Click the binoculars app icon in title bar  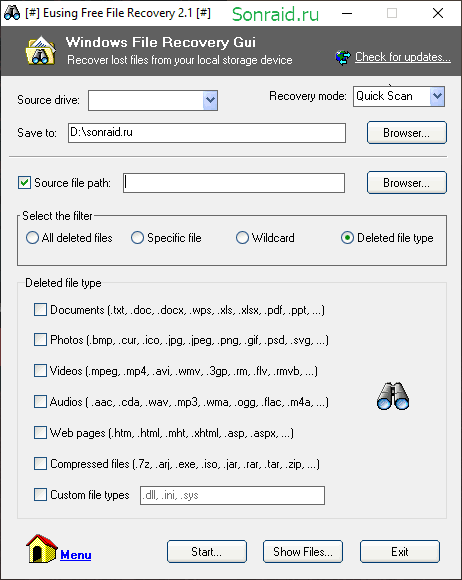tap(12, 13)
